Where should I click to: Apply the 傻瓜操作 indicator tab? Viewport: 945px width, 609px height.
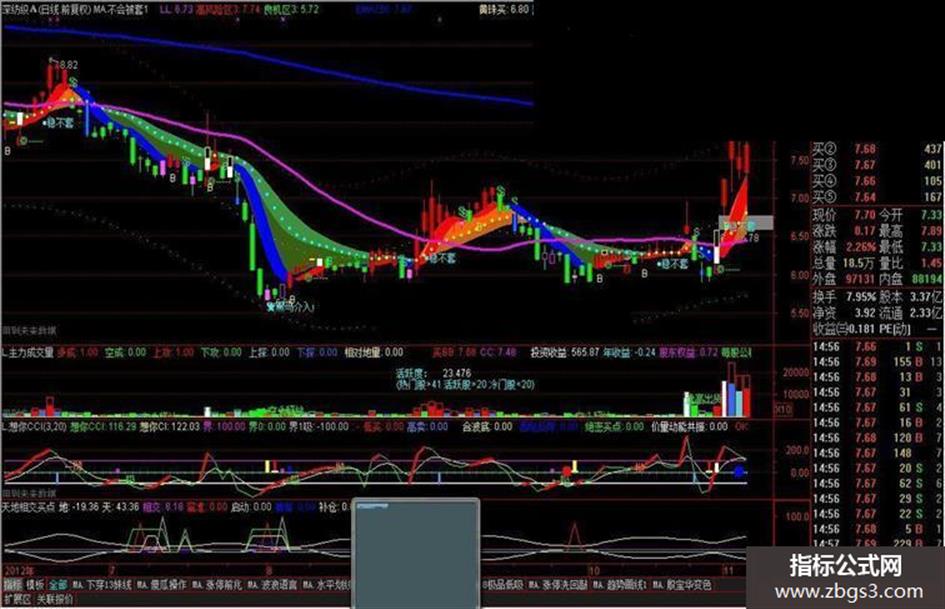click(162, 585)
